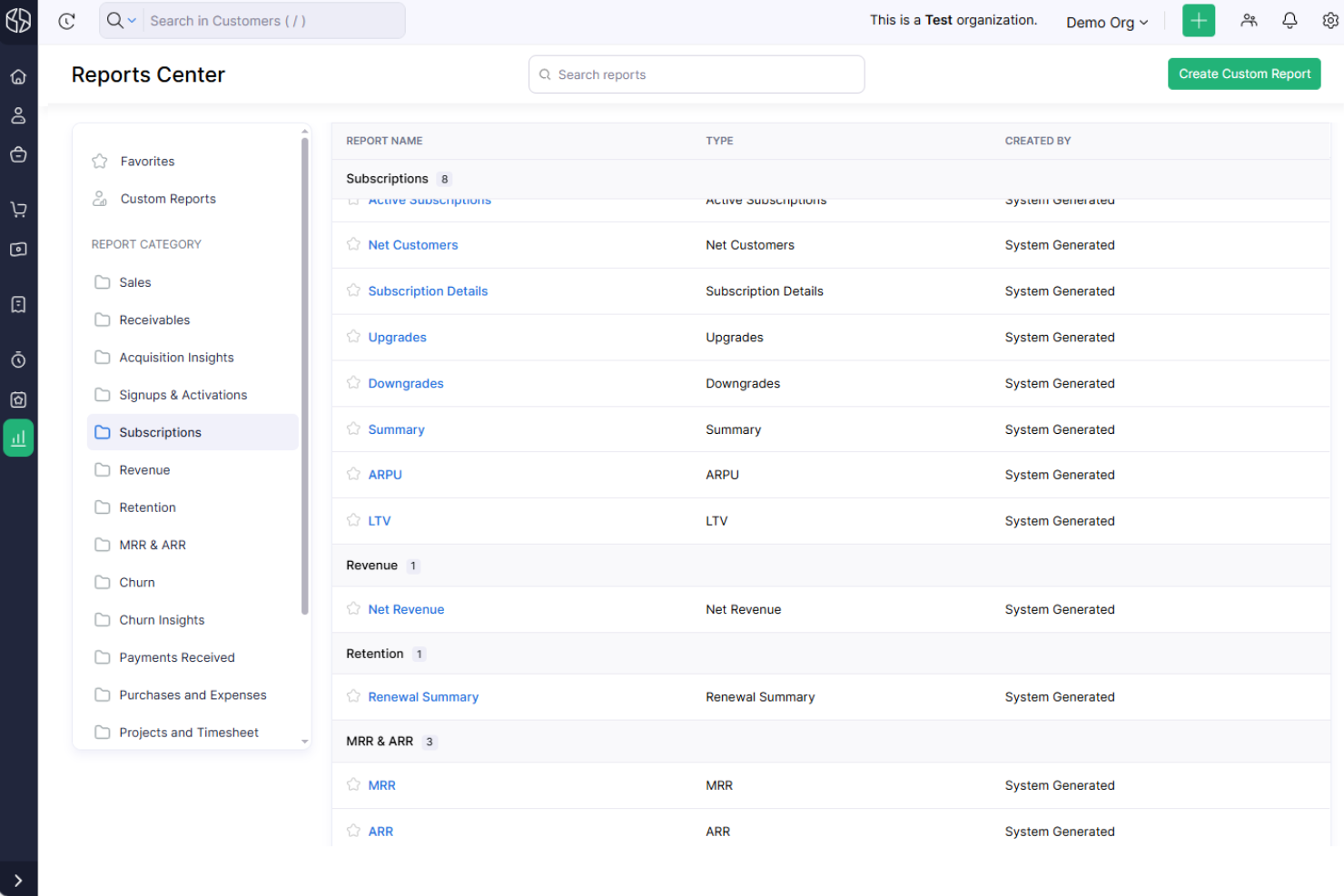Switch to the Churn Insights category
The height and width of the screenshot is (896, 1344).
(x=162, y=619)
